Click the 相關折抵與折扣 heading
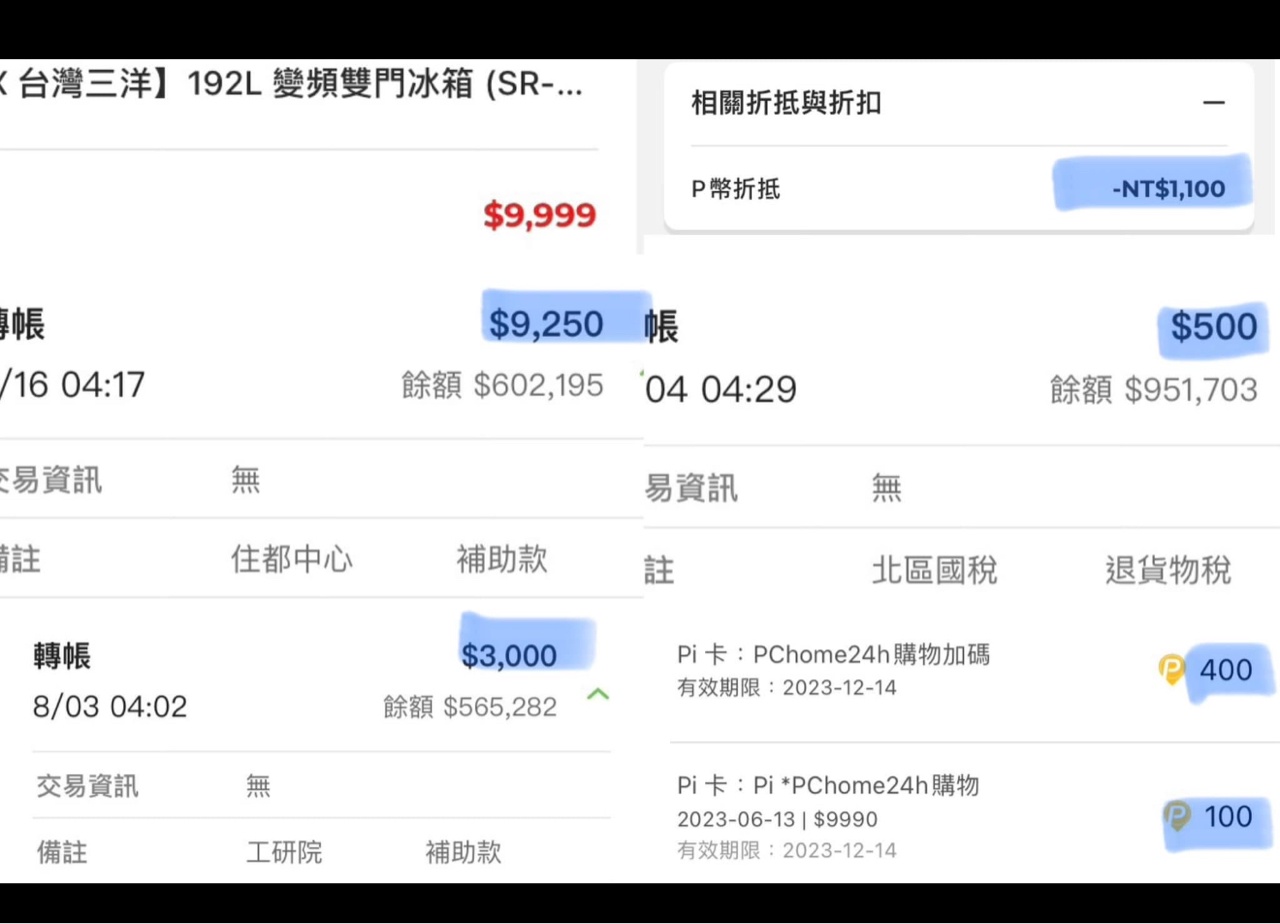Image resolution: width=1280 pixels, height=924 pixels. click(x=786, y=103)
